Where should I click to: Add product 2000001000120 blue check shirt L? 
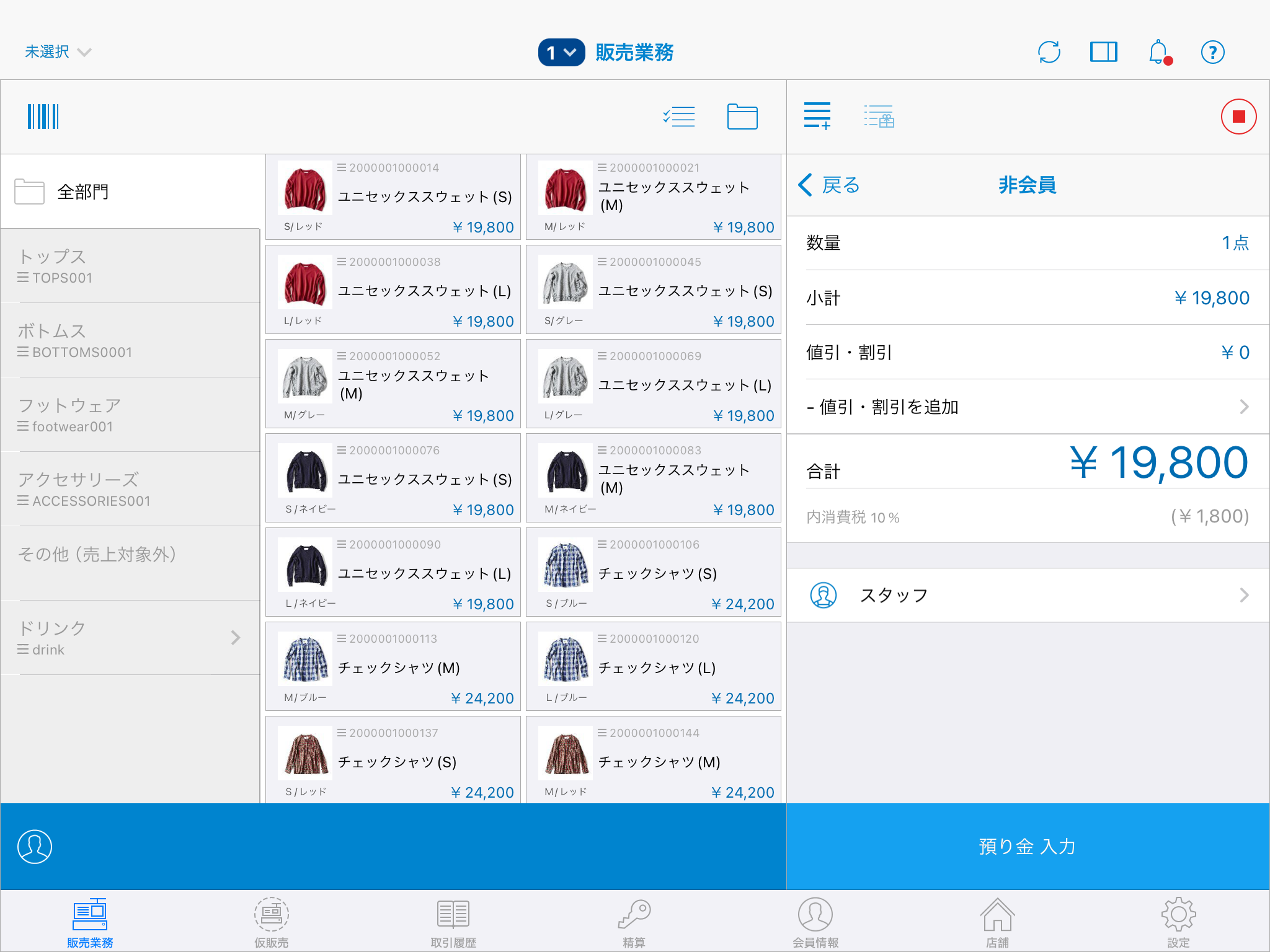click(654, 666)
